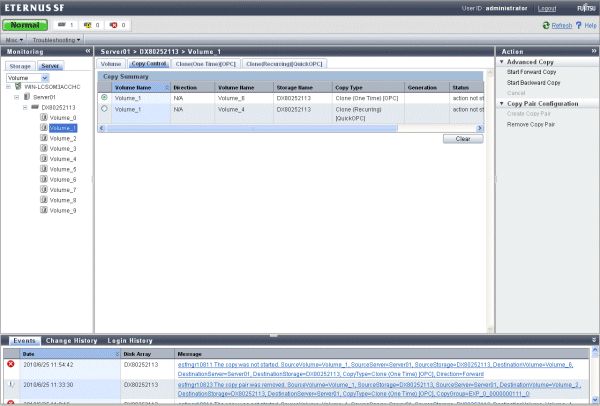
Task: Click the Volume_2 disk icon
Action: 44,138
